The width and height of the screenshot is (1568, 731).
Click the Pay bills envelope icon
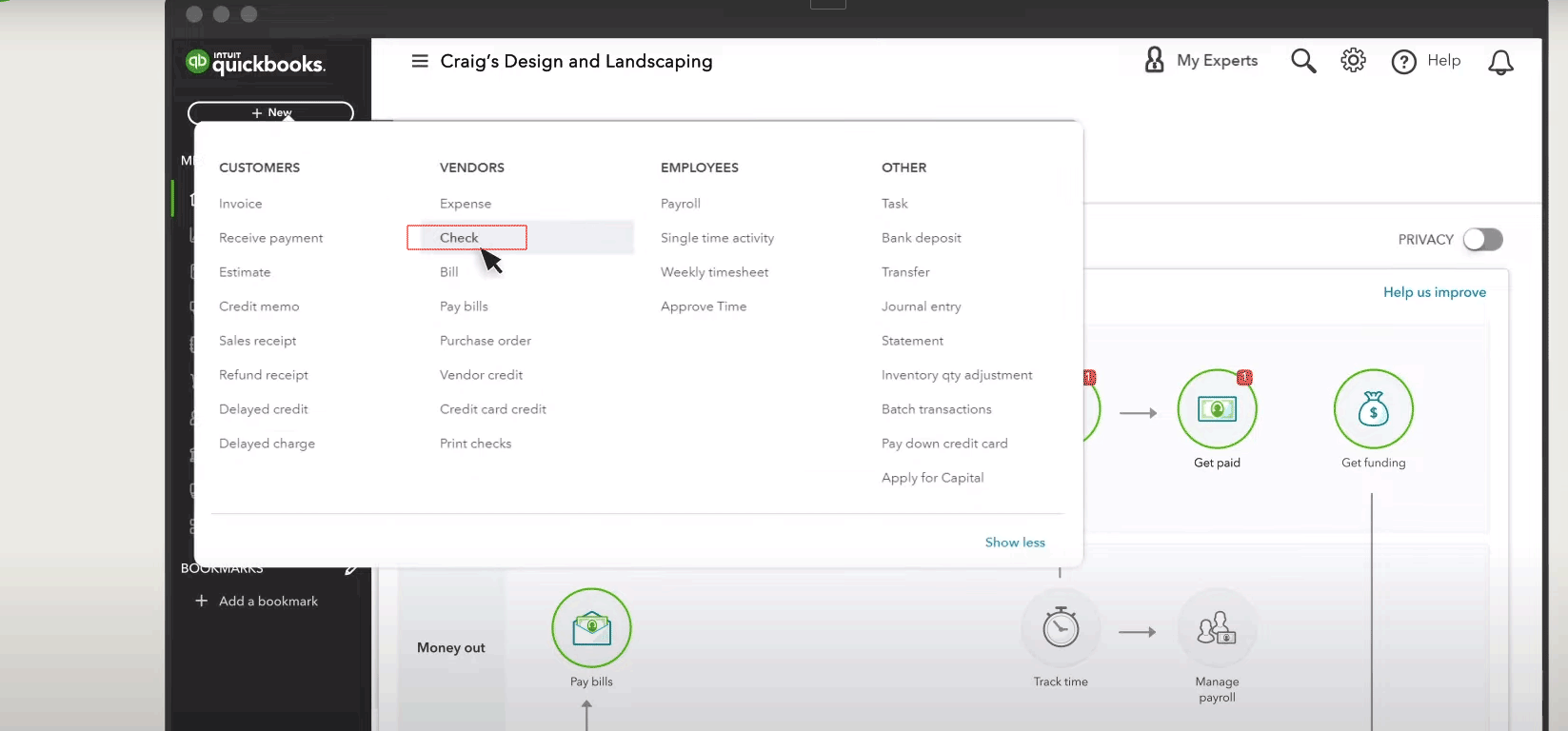tap(591, 628)
